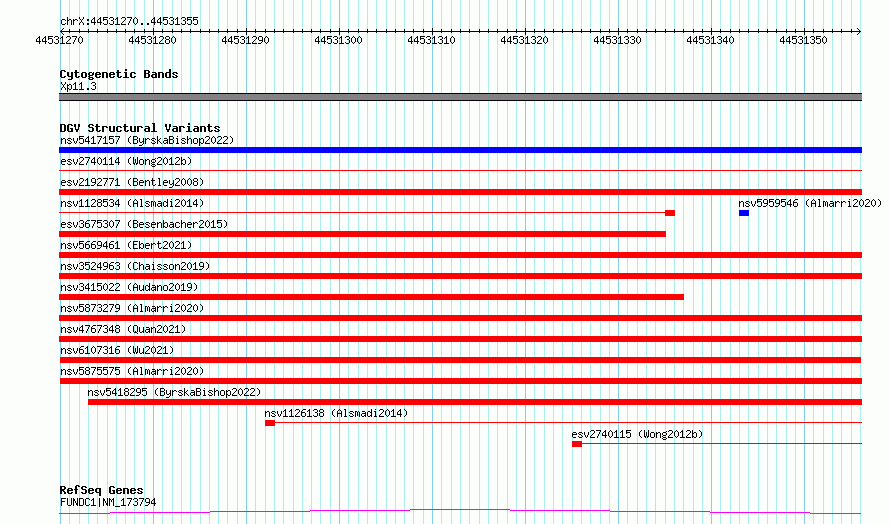The height and width of the screenshot is (524, 890).
Task: Select the small blue nsv5959546 Almarri2020 block
Action: [x=744, y=213]
